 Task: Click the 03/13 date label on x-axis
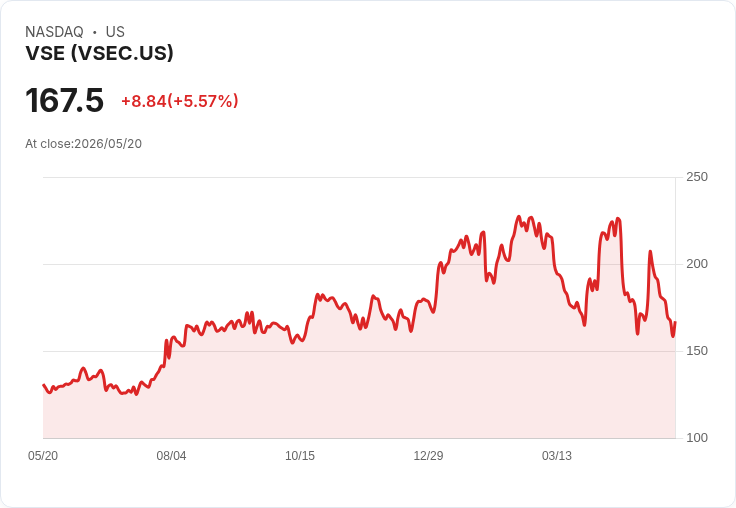click(x=557, y=455)
